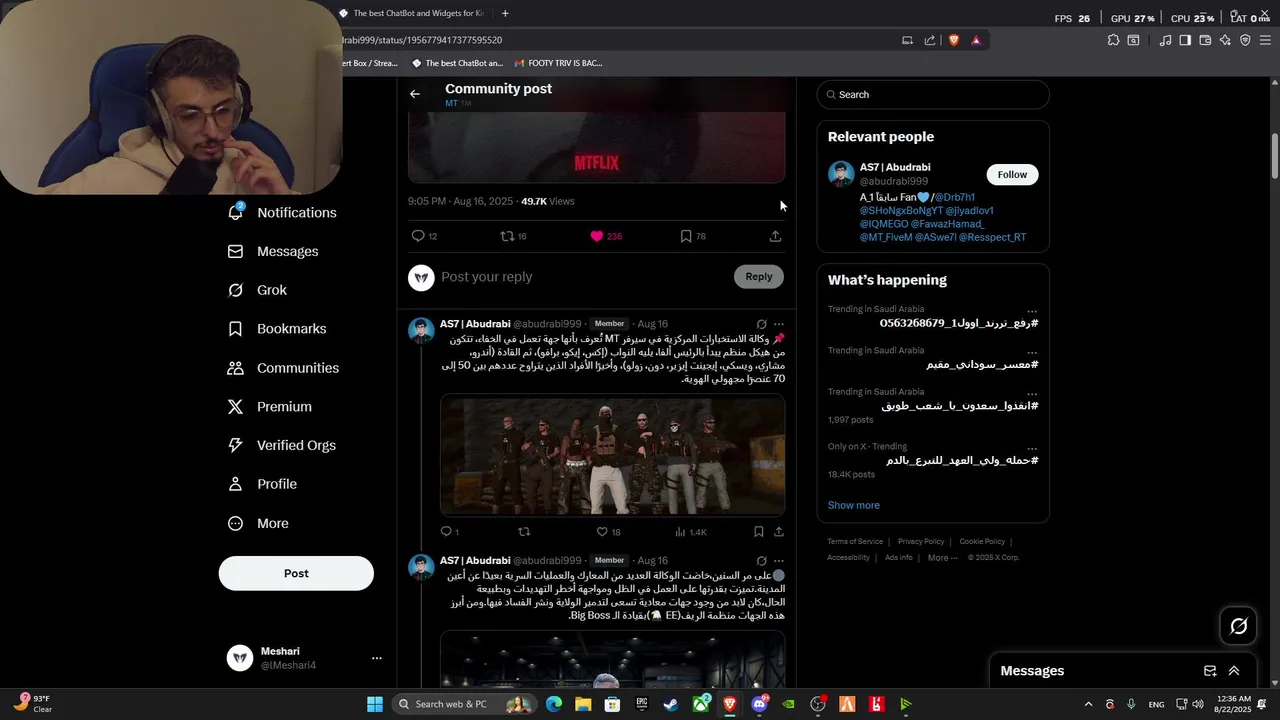Open Grok actions on first Abudrabi reply
Viewport: 1280px width, 720px height.
click(x=761, y=324)
